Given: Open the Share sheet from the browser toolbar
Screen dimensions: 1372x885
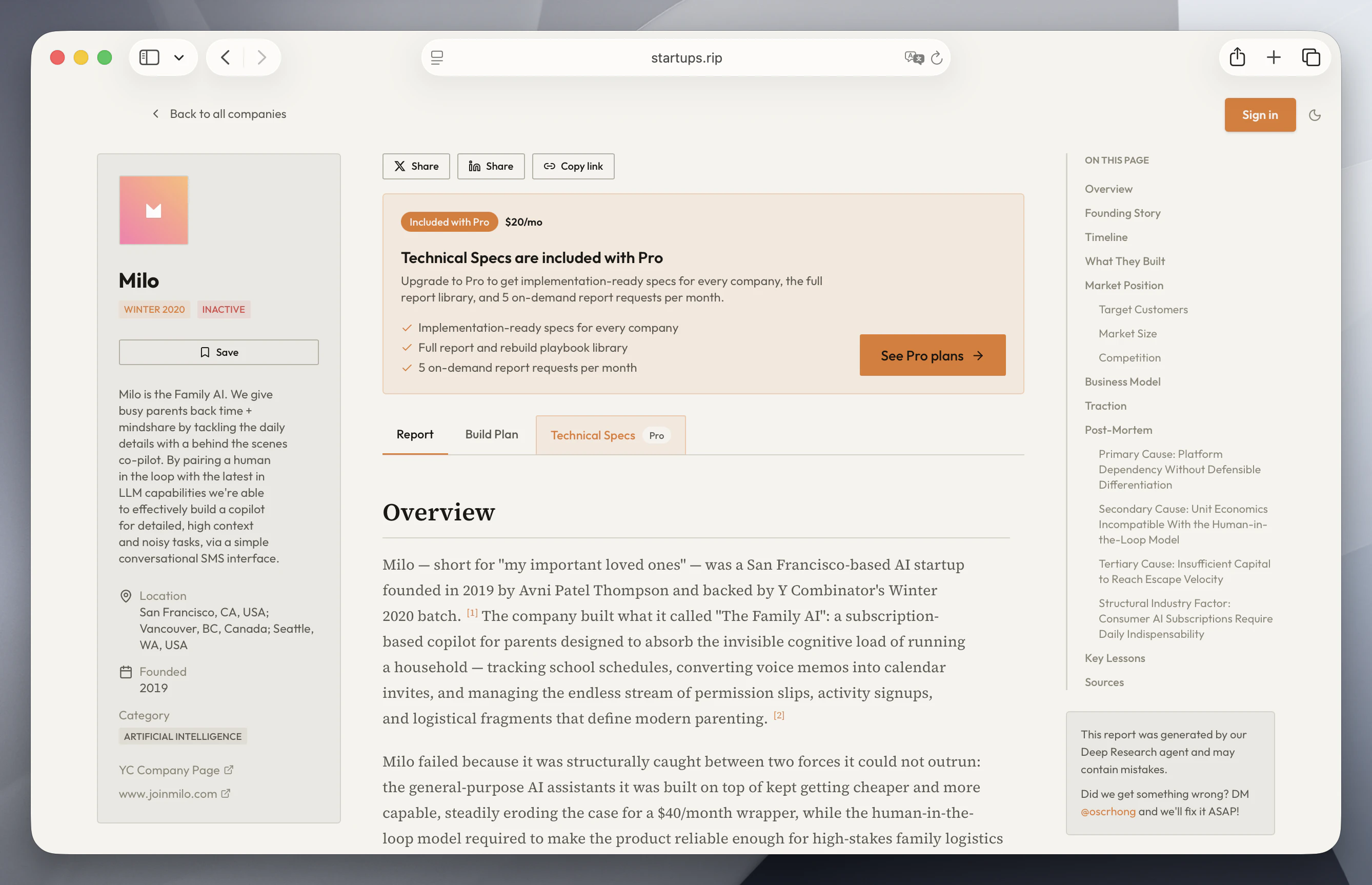Looking at the screenshot, I should (1238, 57).
